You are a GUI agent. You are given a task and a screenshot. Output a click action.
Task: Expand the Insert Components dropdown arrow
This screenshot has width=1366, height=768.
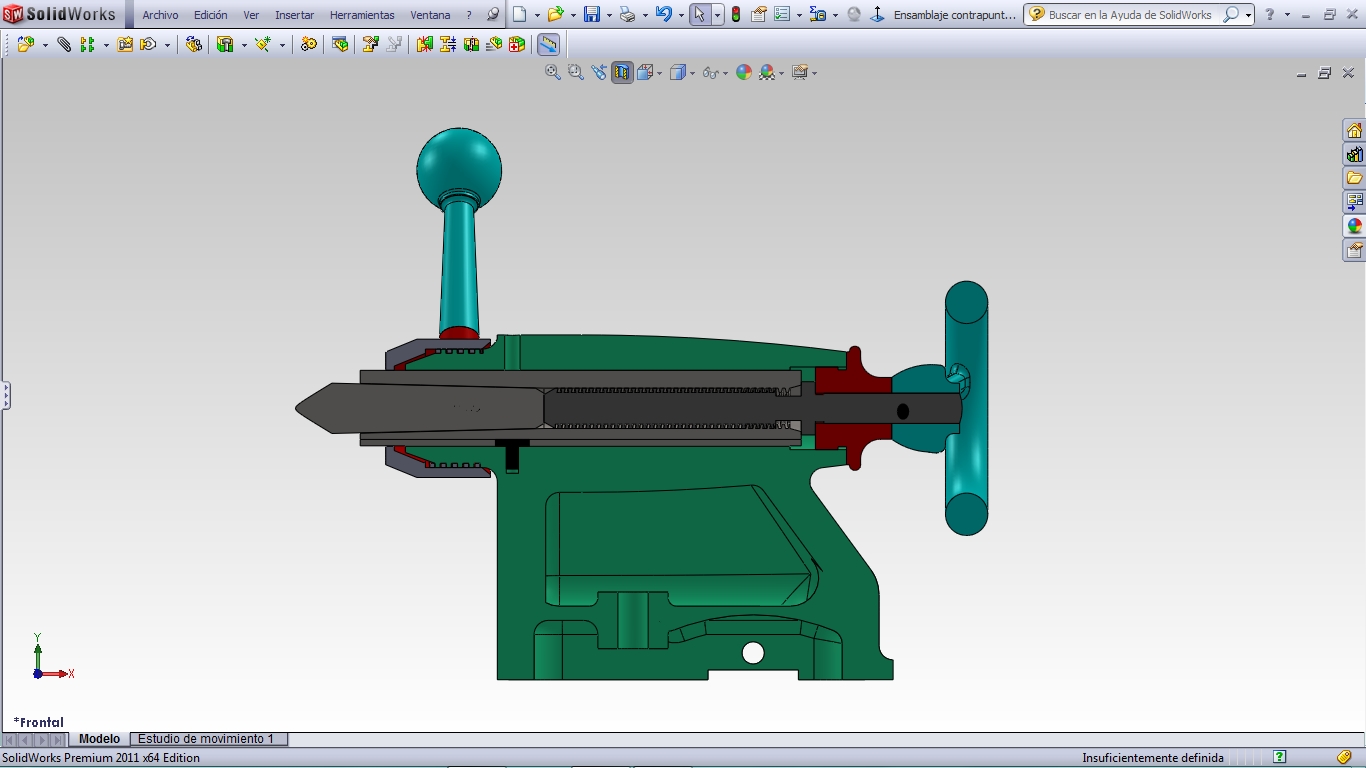pyautogui.click(x=45, y=46)
